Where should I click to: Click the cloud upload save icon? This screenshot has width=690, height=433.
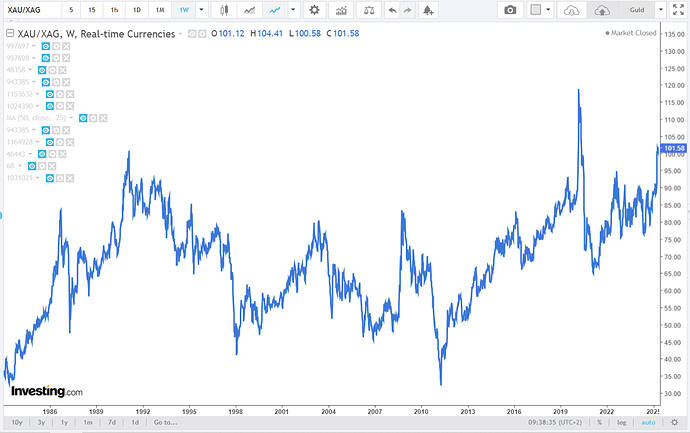pos(602,10)
